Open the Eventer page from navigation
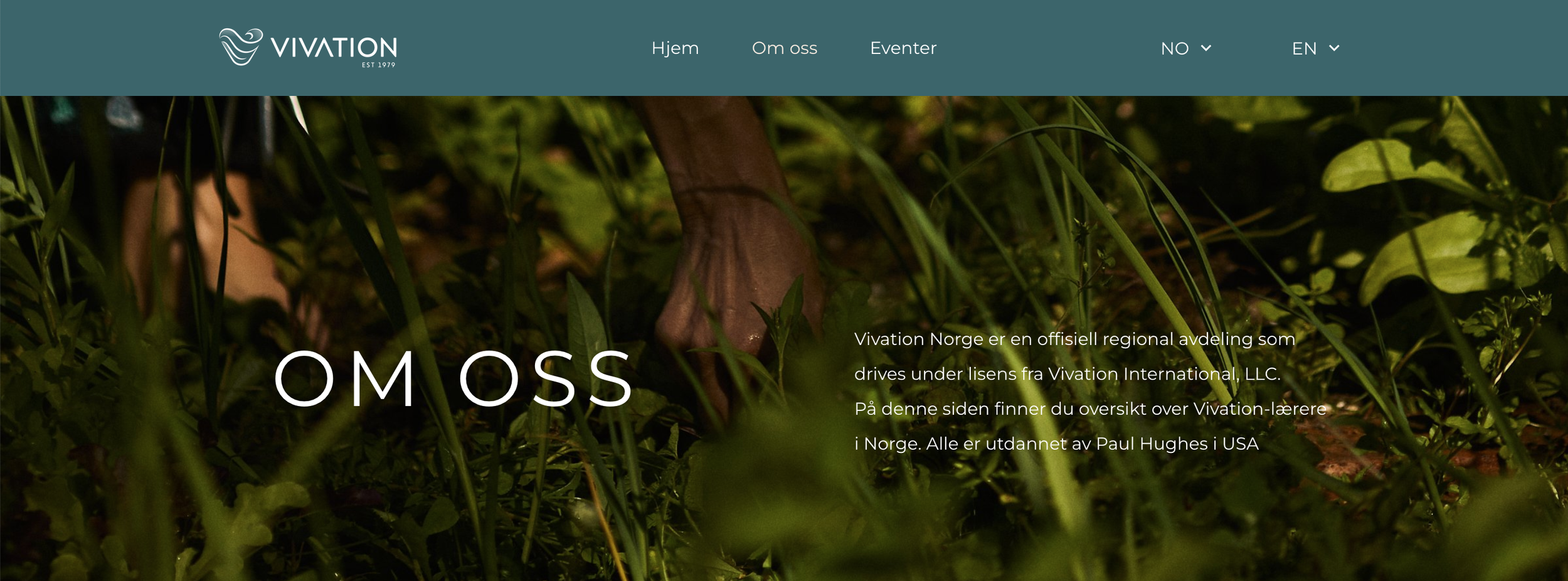This screenshot has height=581, width=1568. 903,48
